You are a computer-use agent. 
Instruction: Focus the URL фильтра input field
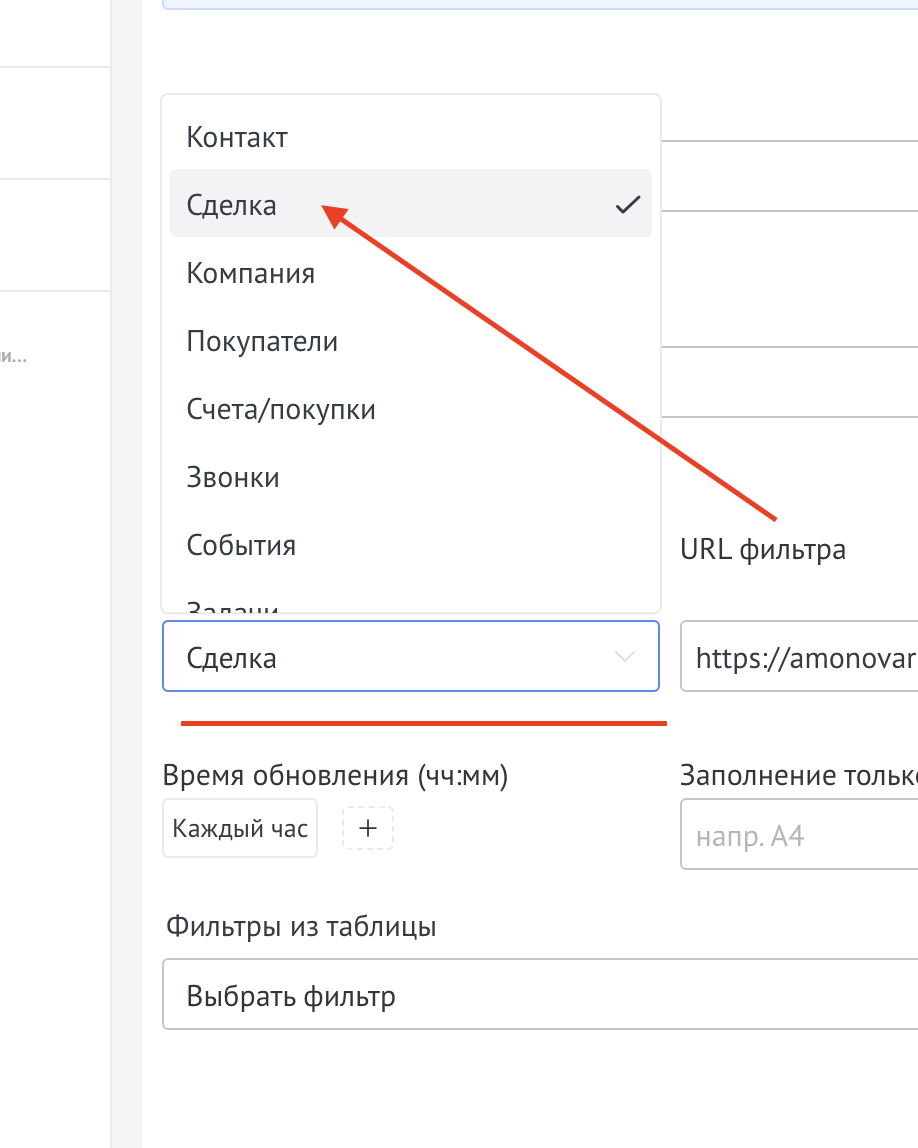(800, 657)
